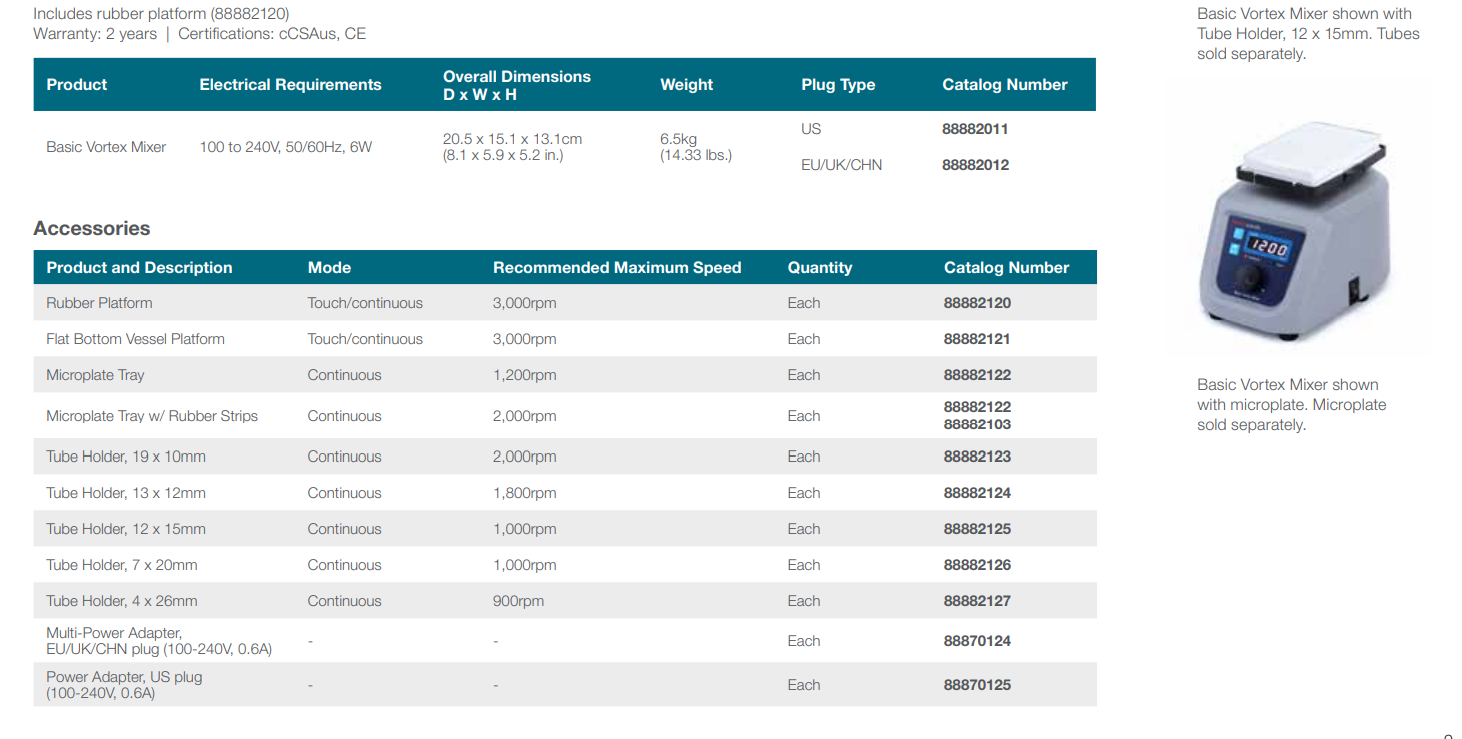Select "Power Adapter, US plug" description
Viewport: 1462px width, 739px height.
coord(124,685)
